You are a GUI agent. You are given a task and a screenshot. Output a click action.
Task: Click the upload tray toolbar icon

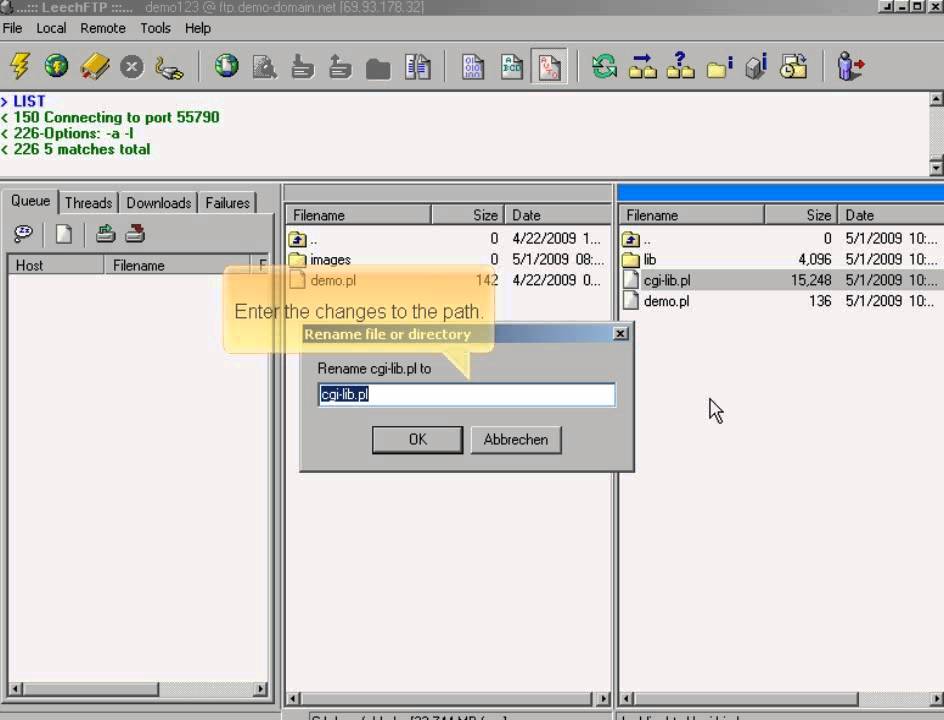340,67
